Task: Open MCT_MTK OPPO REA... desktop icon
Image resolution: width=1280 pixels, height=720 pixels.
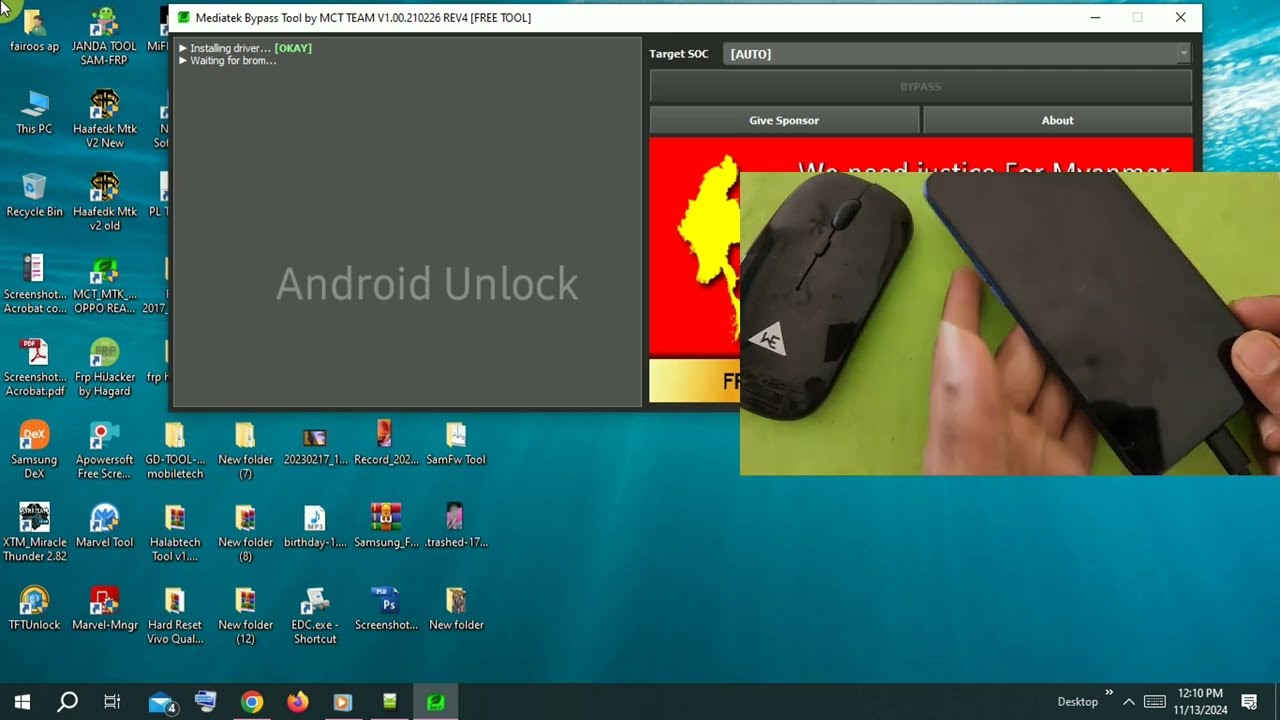Action: (104, 285)
